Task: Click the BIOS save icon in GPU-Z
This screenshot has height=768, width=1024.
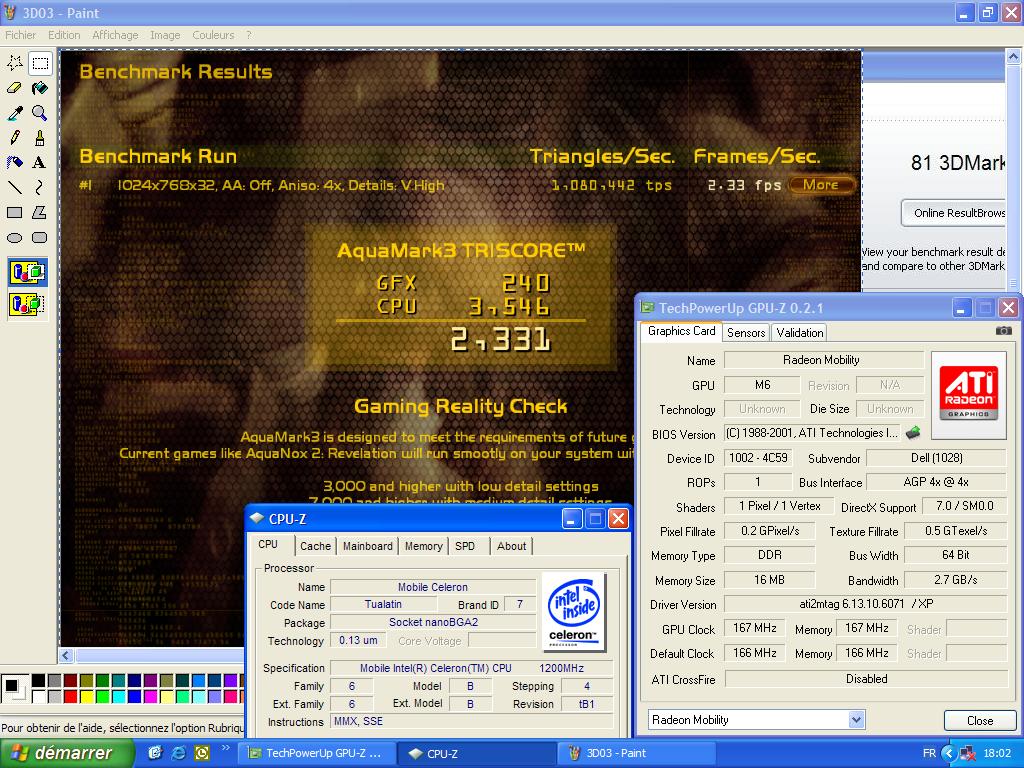Action: (x=913, y=432)
